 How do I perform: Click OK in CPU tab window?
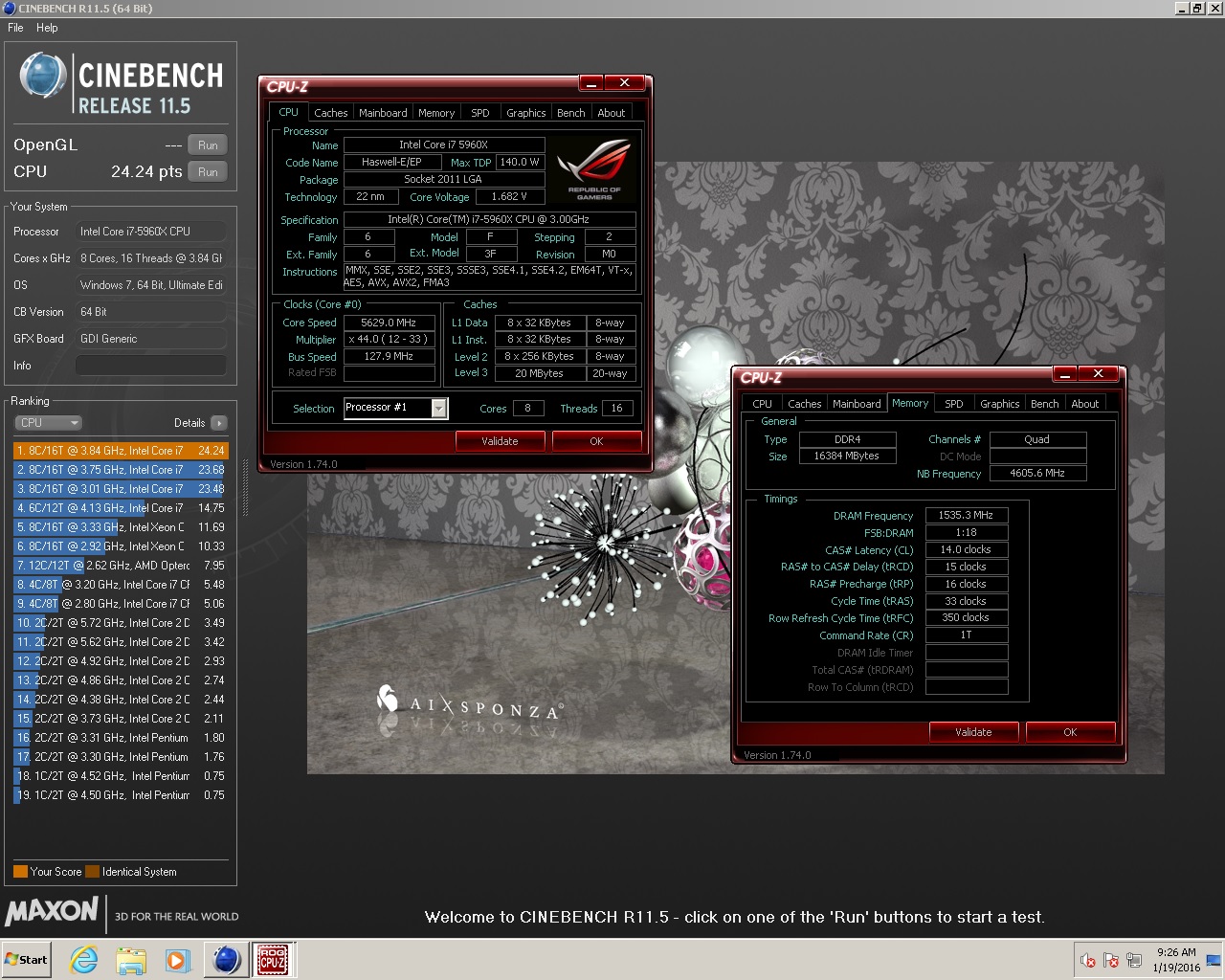click(596, 441)
